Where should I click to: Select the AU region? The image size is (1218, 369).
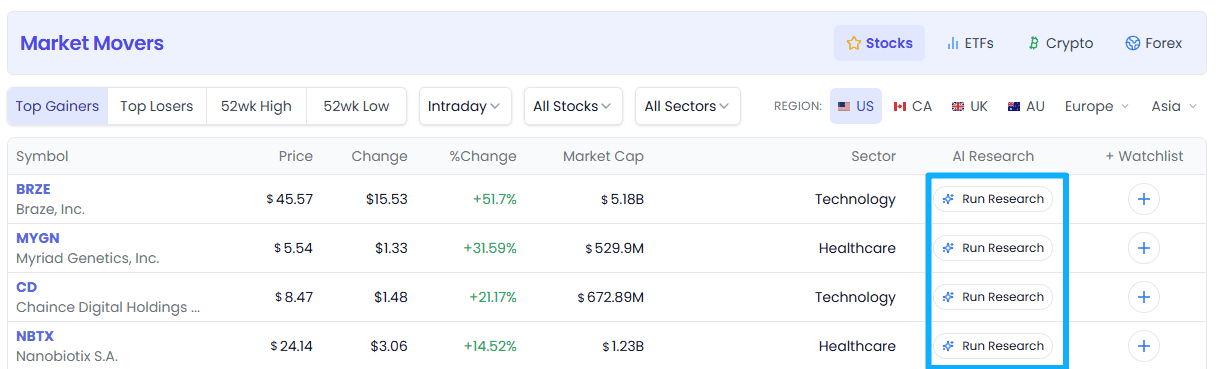(1026, 106)
